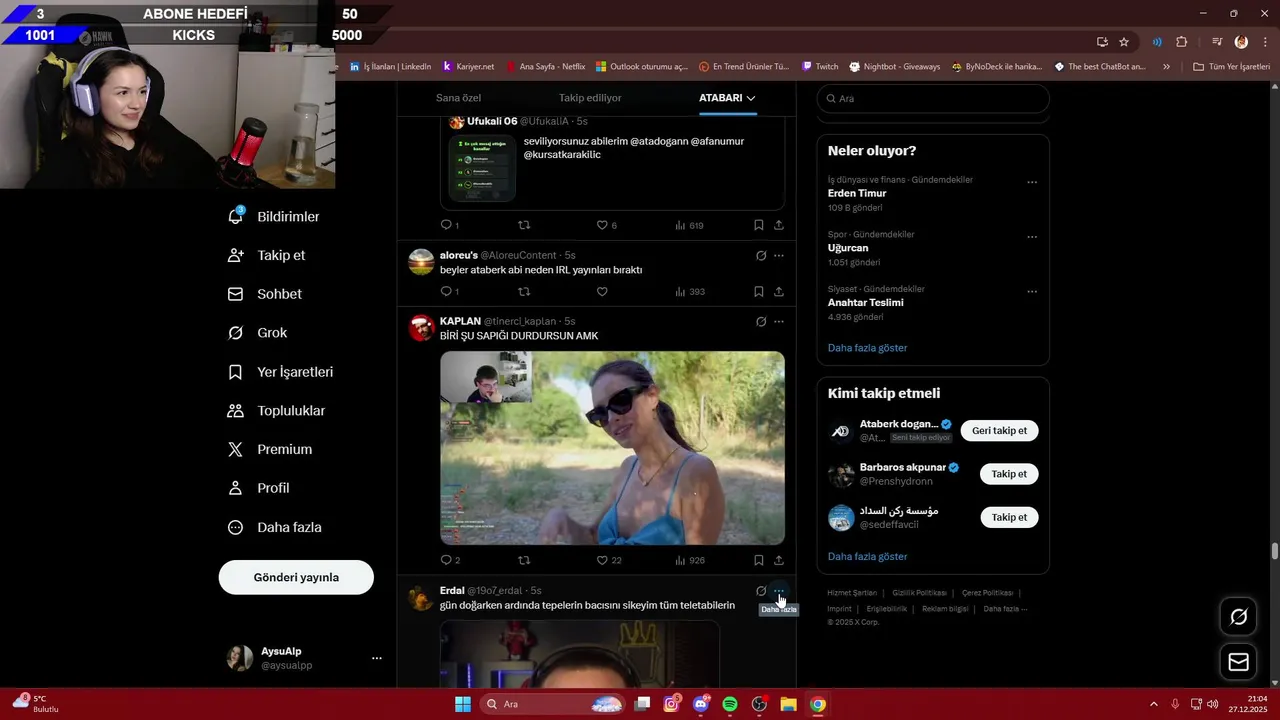Open Profil page

(x=258, y=488)
